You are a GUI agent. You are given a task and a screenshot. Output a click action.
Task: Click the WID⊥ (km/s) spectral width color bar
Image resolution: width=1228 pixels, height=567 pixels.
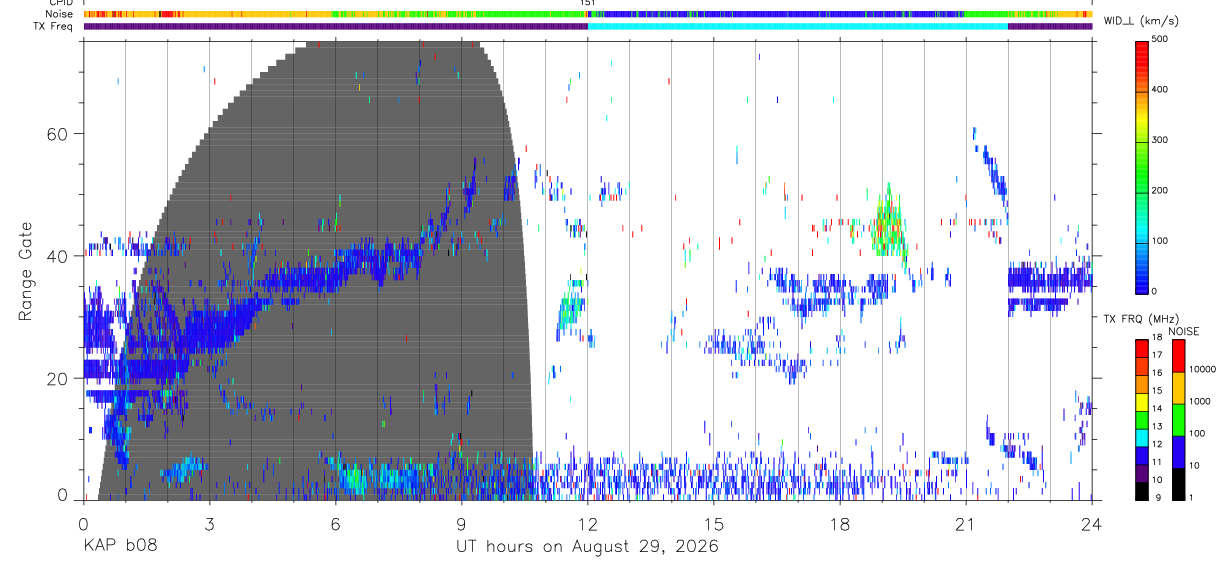point(1142,165)
